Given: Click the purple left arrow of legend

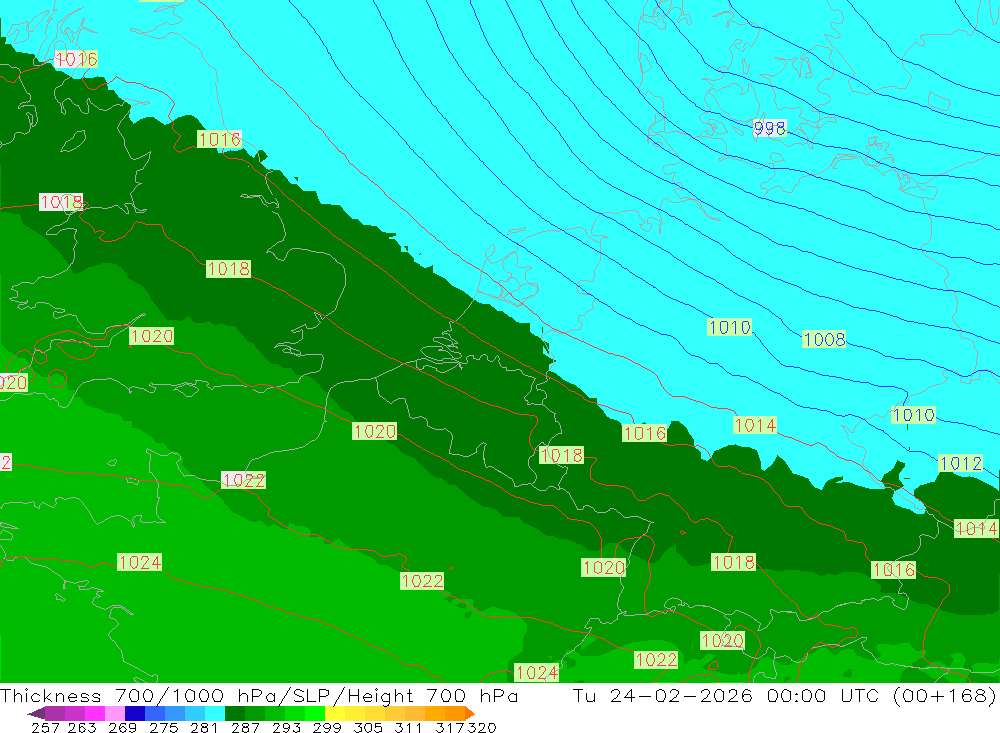Looking at the screenshot, I should pos(36,713).
